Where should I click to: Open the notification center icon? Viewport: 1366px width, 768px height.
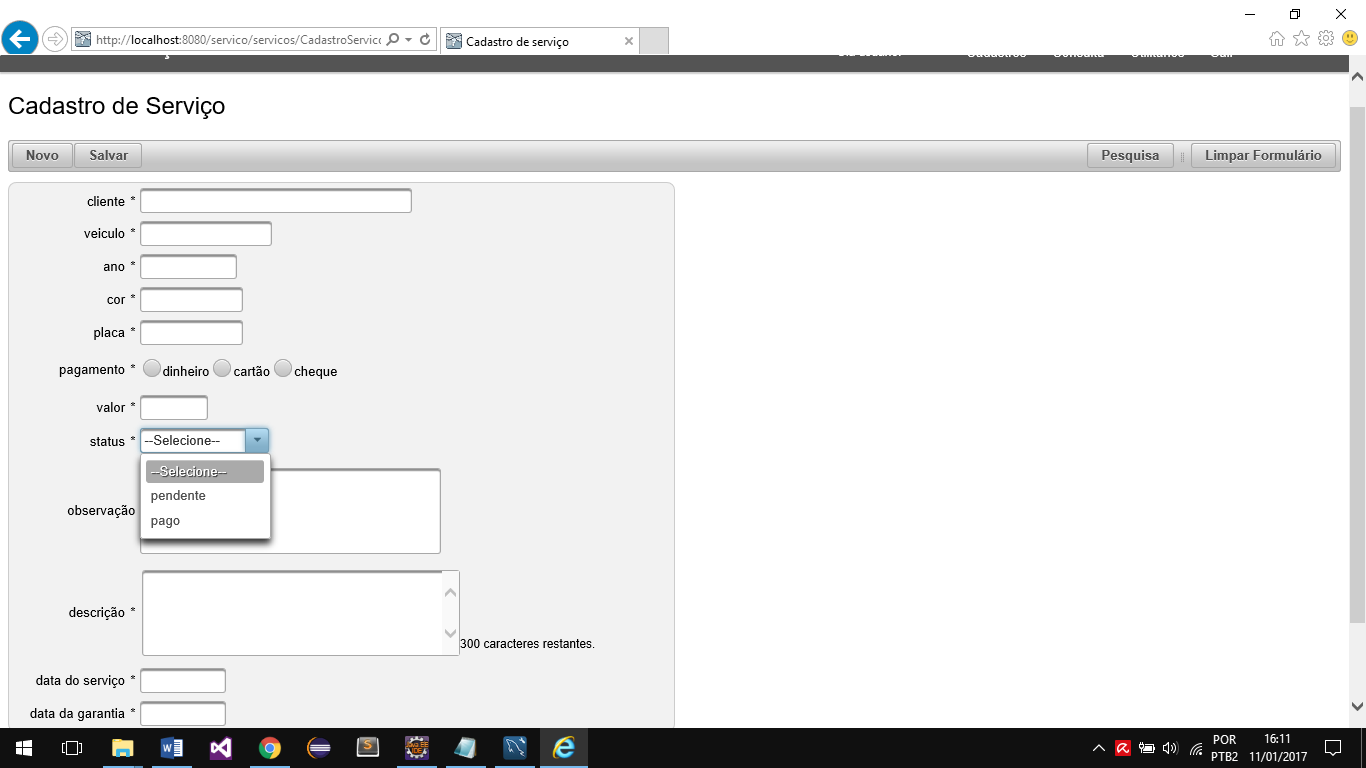coord(1333,748)
